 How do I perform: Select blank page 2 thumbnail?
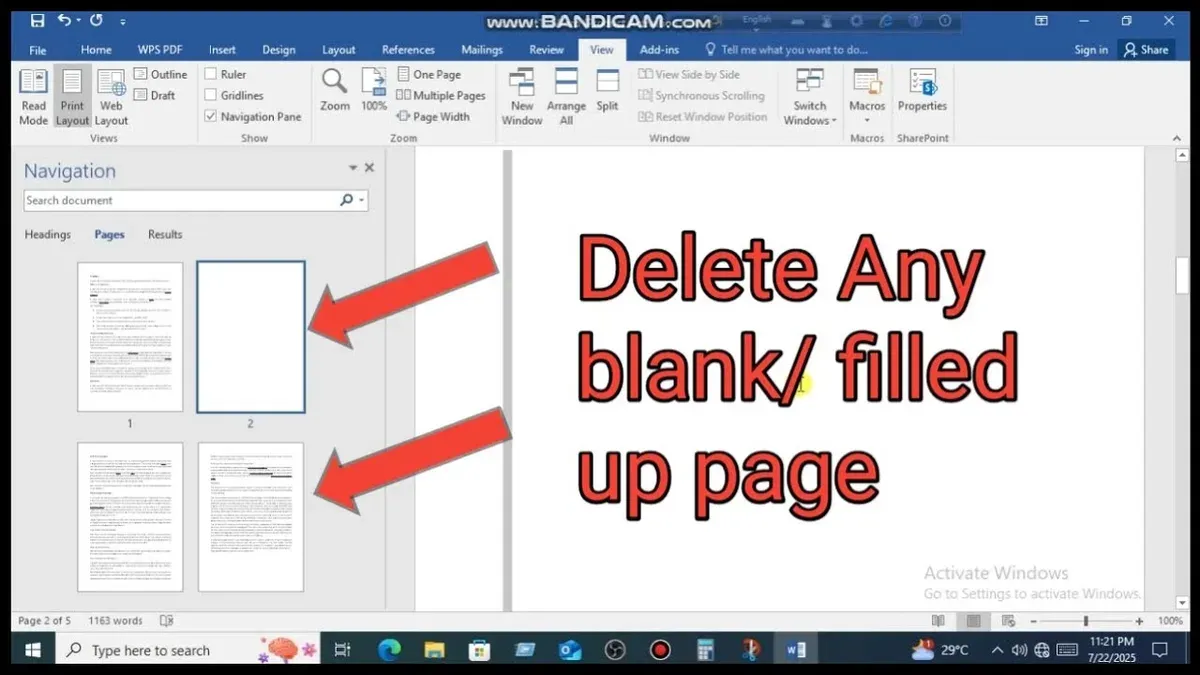coord(251,337)
